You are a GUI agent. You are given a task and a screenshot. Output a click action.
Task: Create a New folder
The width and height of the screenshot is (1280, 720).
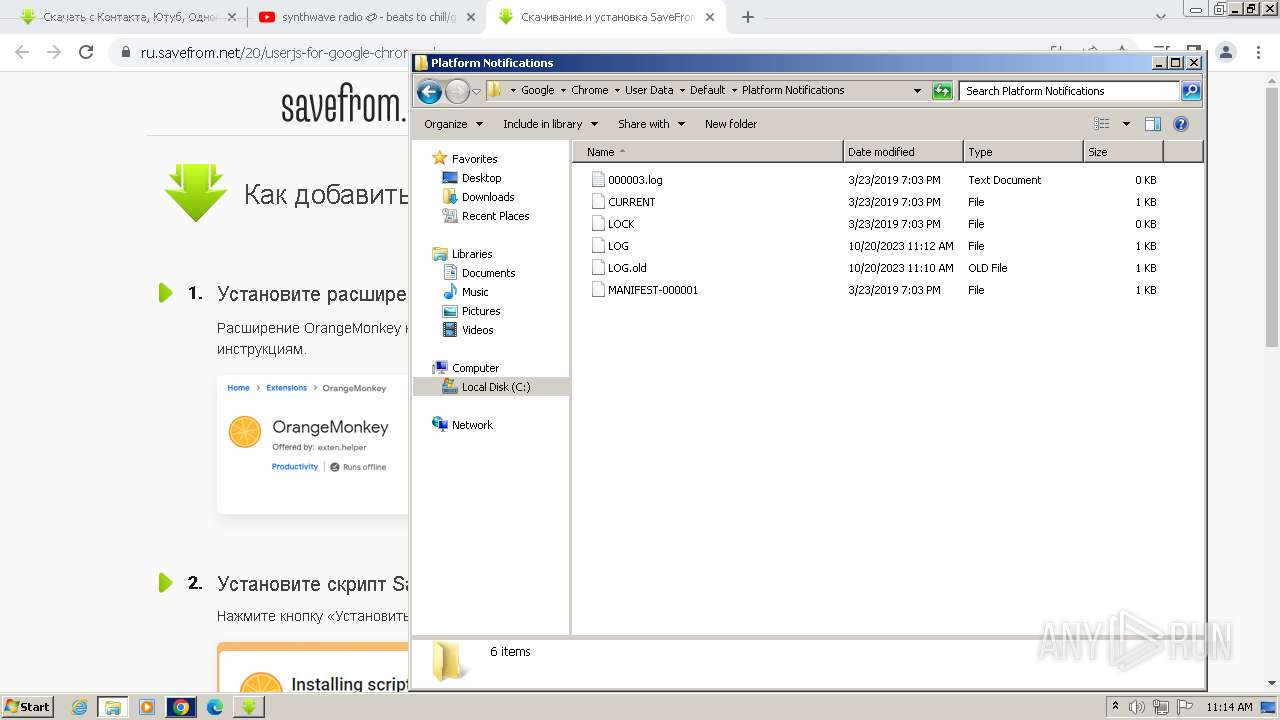tap(731, 124)
